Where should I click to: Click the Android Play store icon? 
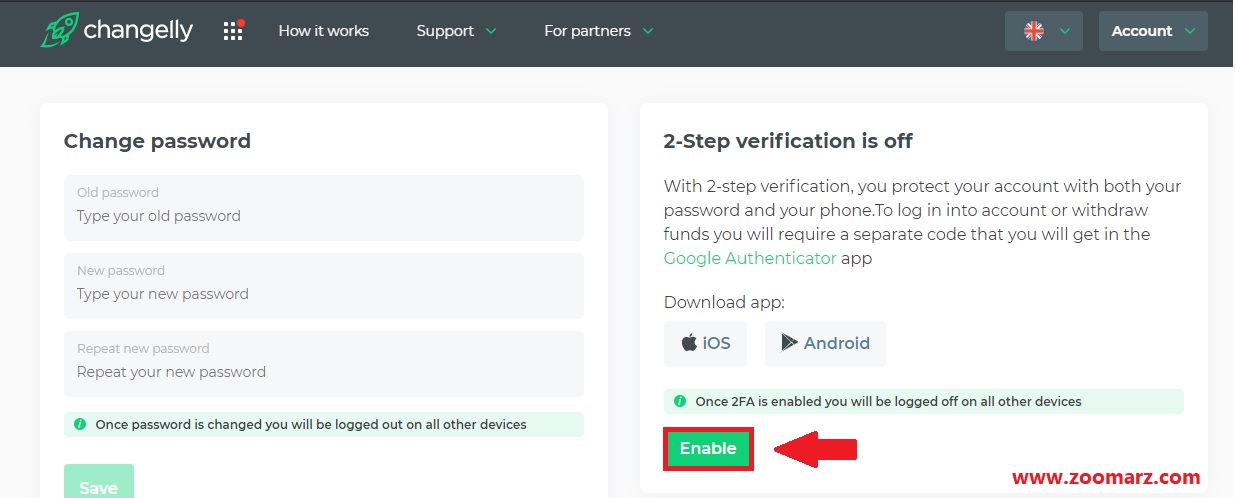[x=789, y=343]
